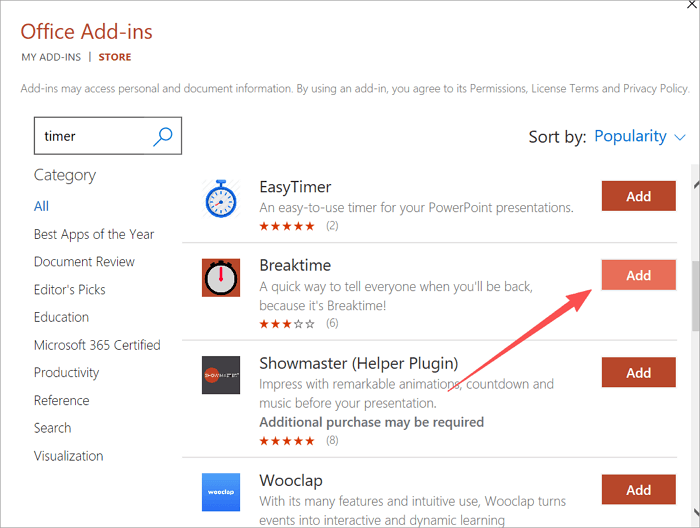Open the Sort by Popularity dropdown

[x=640, y=136]
